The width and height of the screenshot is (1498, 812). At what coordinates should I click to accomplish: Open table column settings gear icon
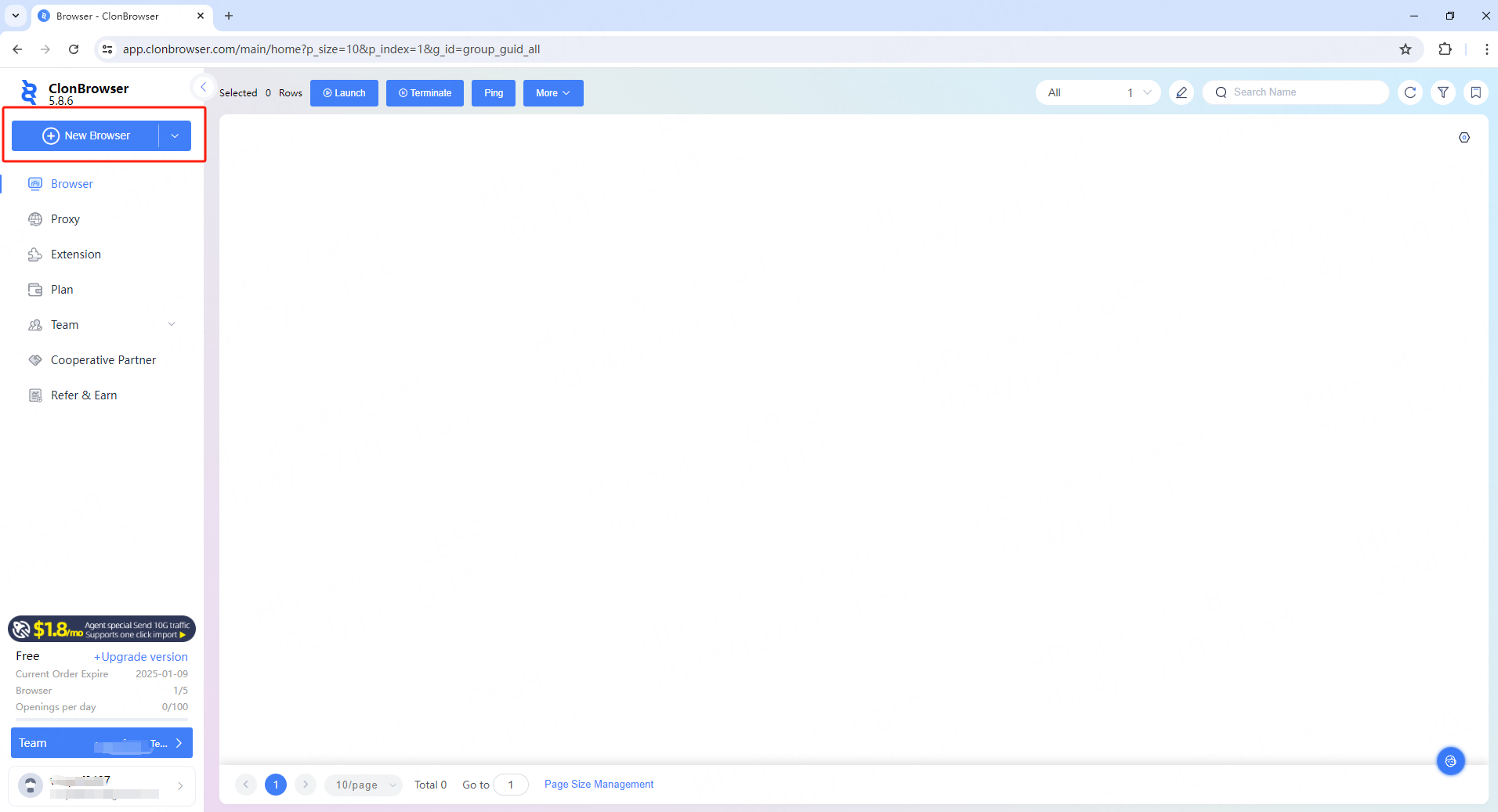point(1464,138)
